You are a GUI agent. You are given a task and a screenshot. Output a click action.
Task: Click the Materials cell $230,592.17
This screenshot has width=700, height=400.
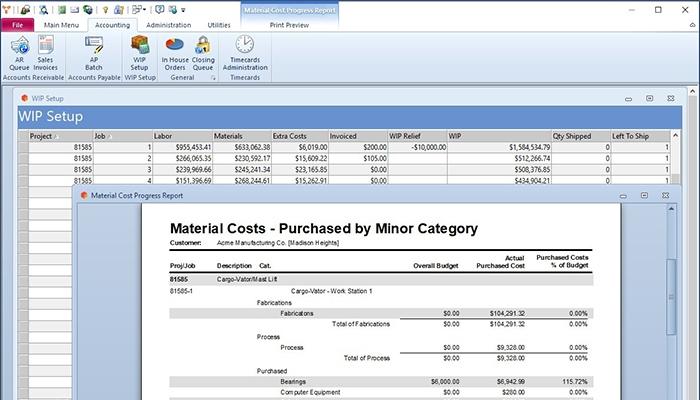(242, 158)
